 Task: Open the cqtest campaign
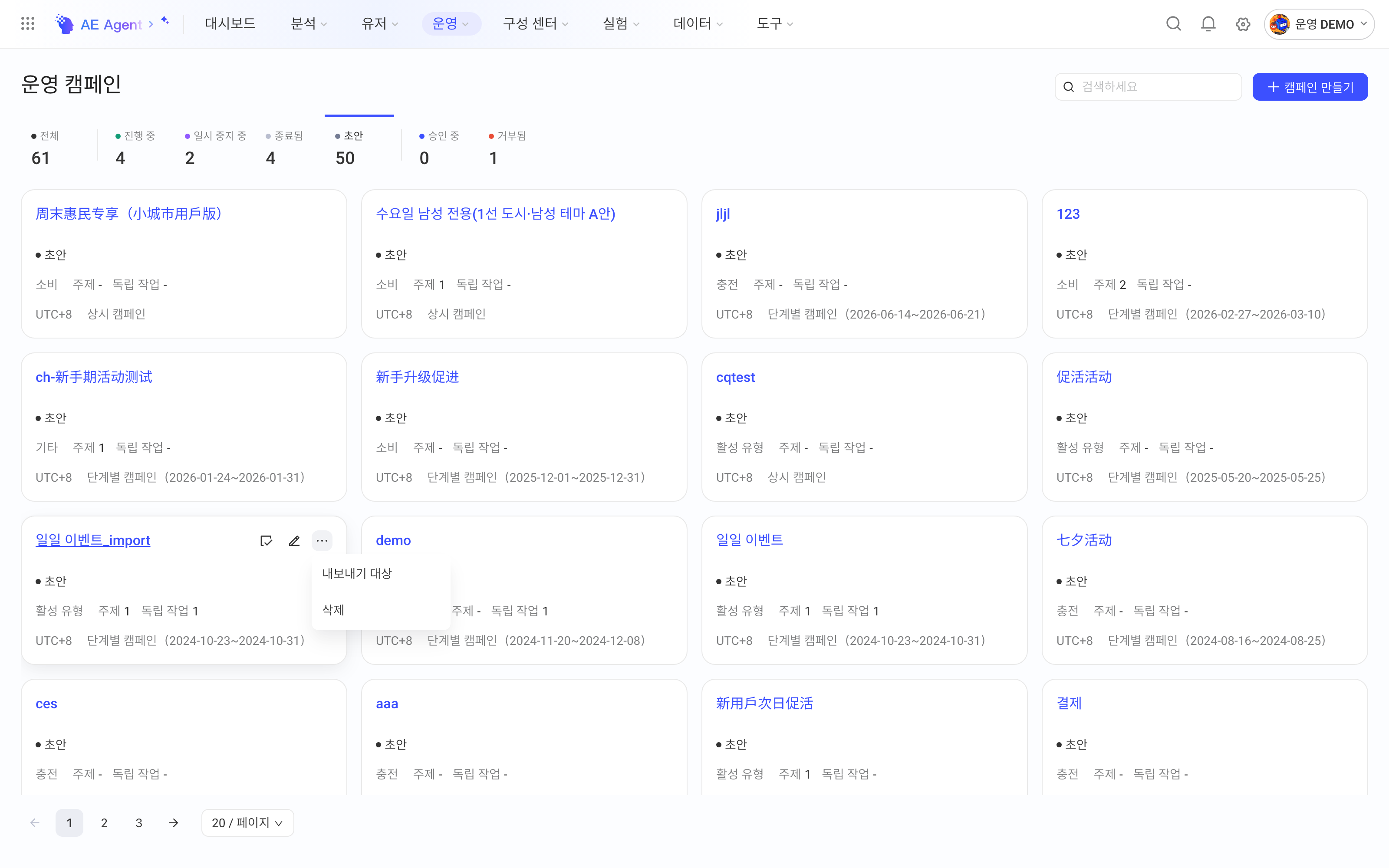pos(735,377)
